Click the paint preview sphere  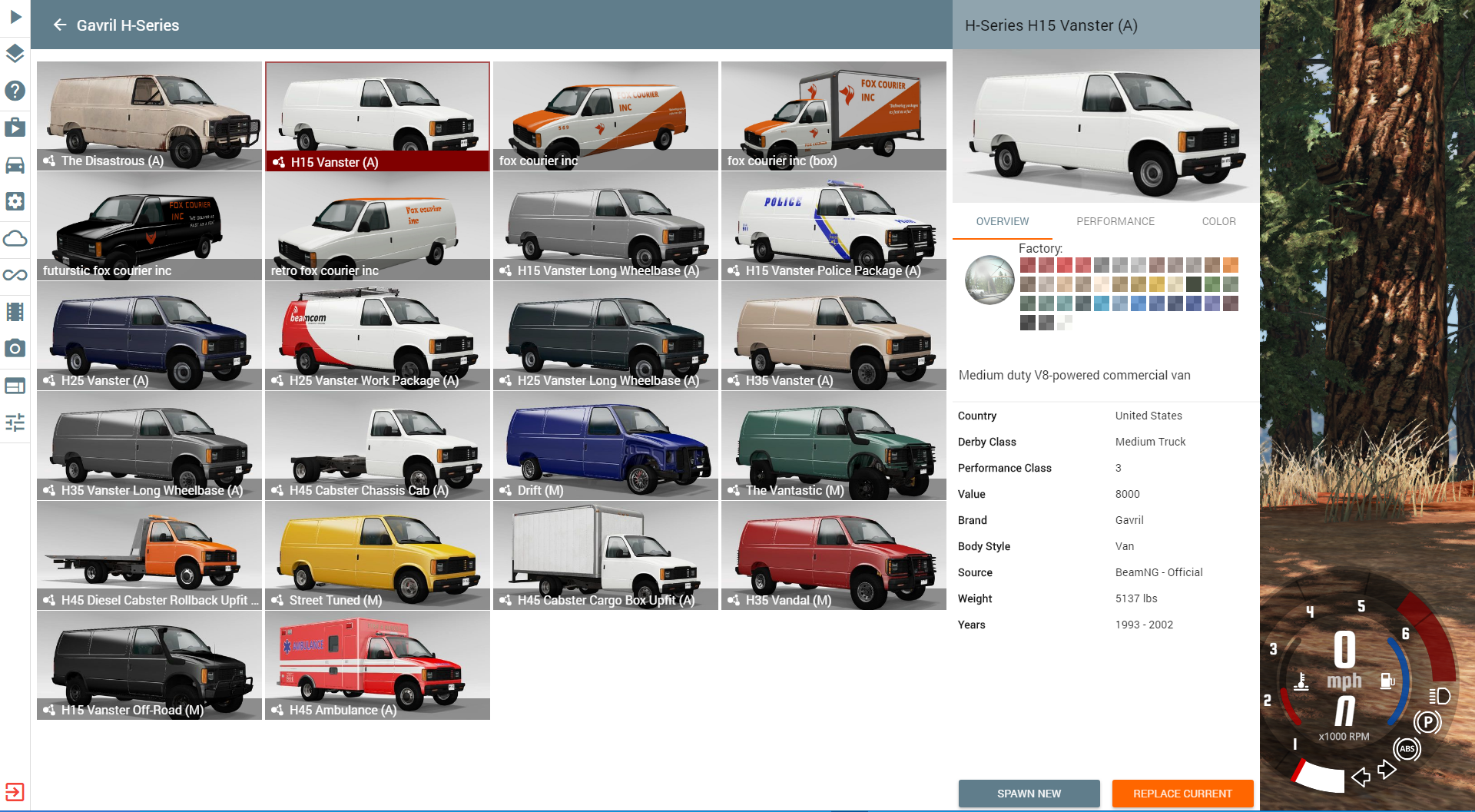pos(990,280)
